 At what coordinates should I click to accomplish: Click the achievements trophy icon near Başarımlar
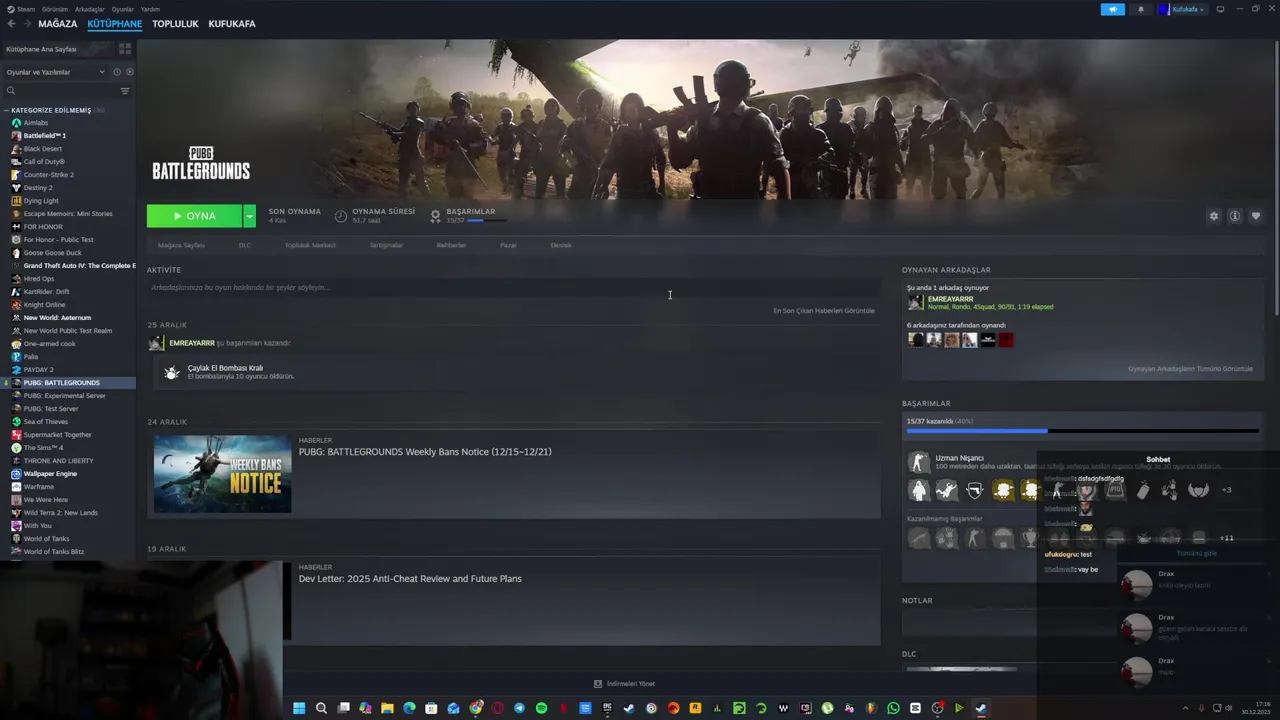(x=435, y=216)
